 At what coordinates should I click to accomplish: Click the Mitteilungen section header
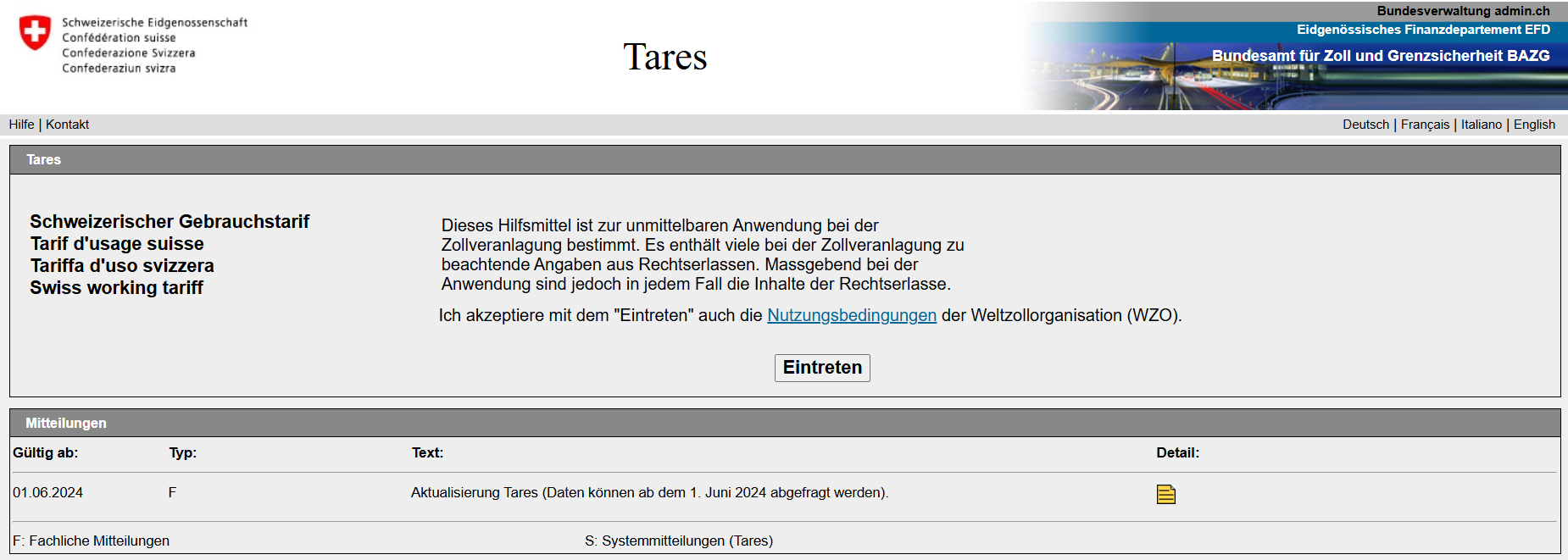tap(66, 423)
